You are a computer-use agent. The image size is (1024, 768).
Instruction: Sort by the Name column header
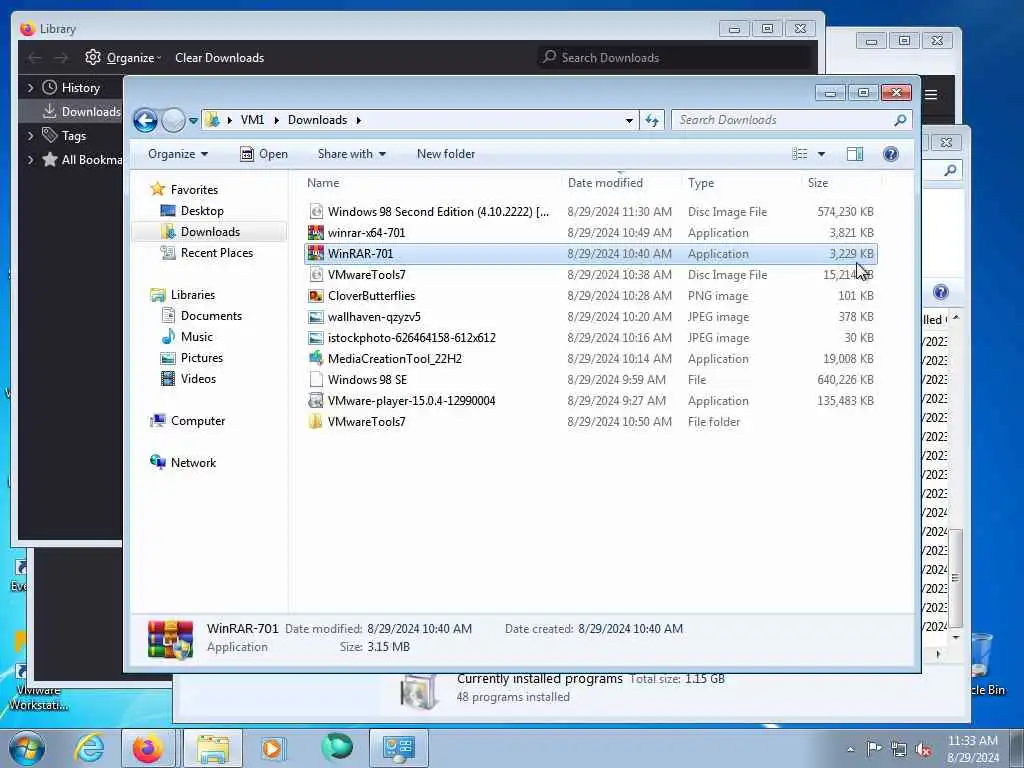432,183
